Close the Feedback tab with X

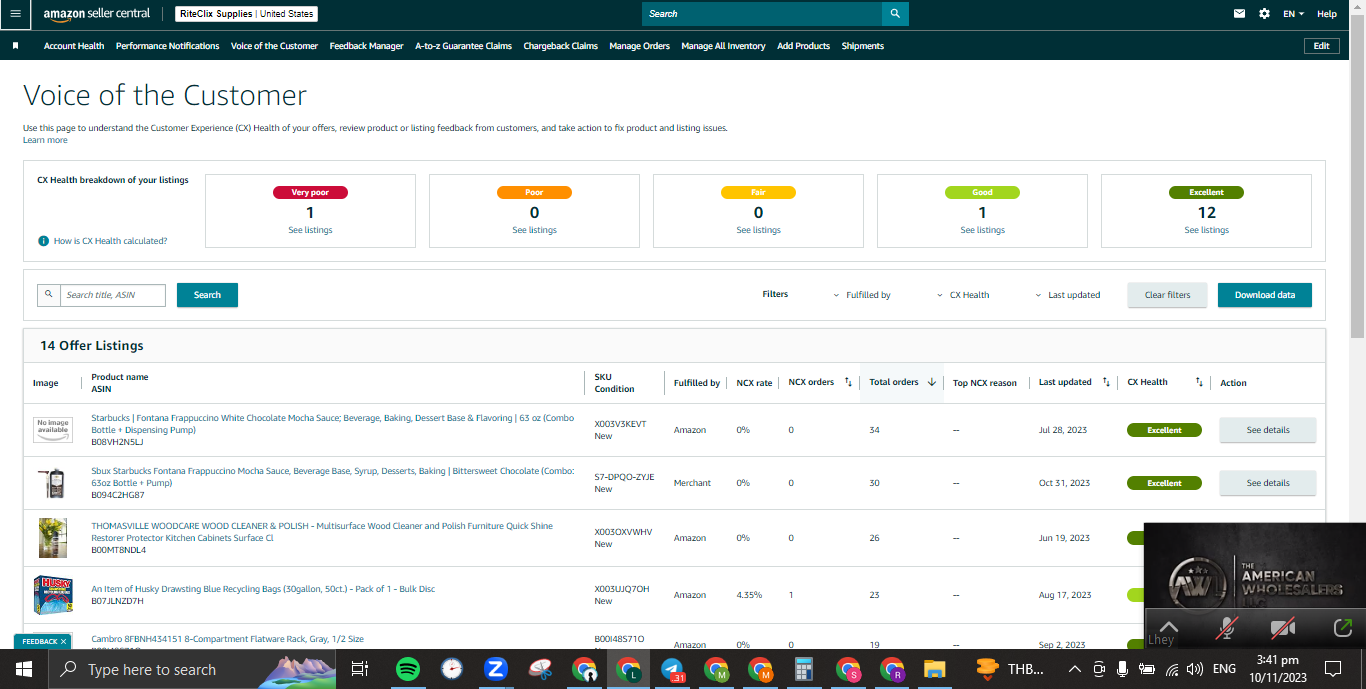63,641
